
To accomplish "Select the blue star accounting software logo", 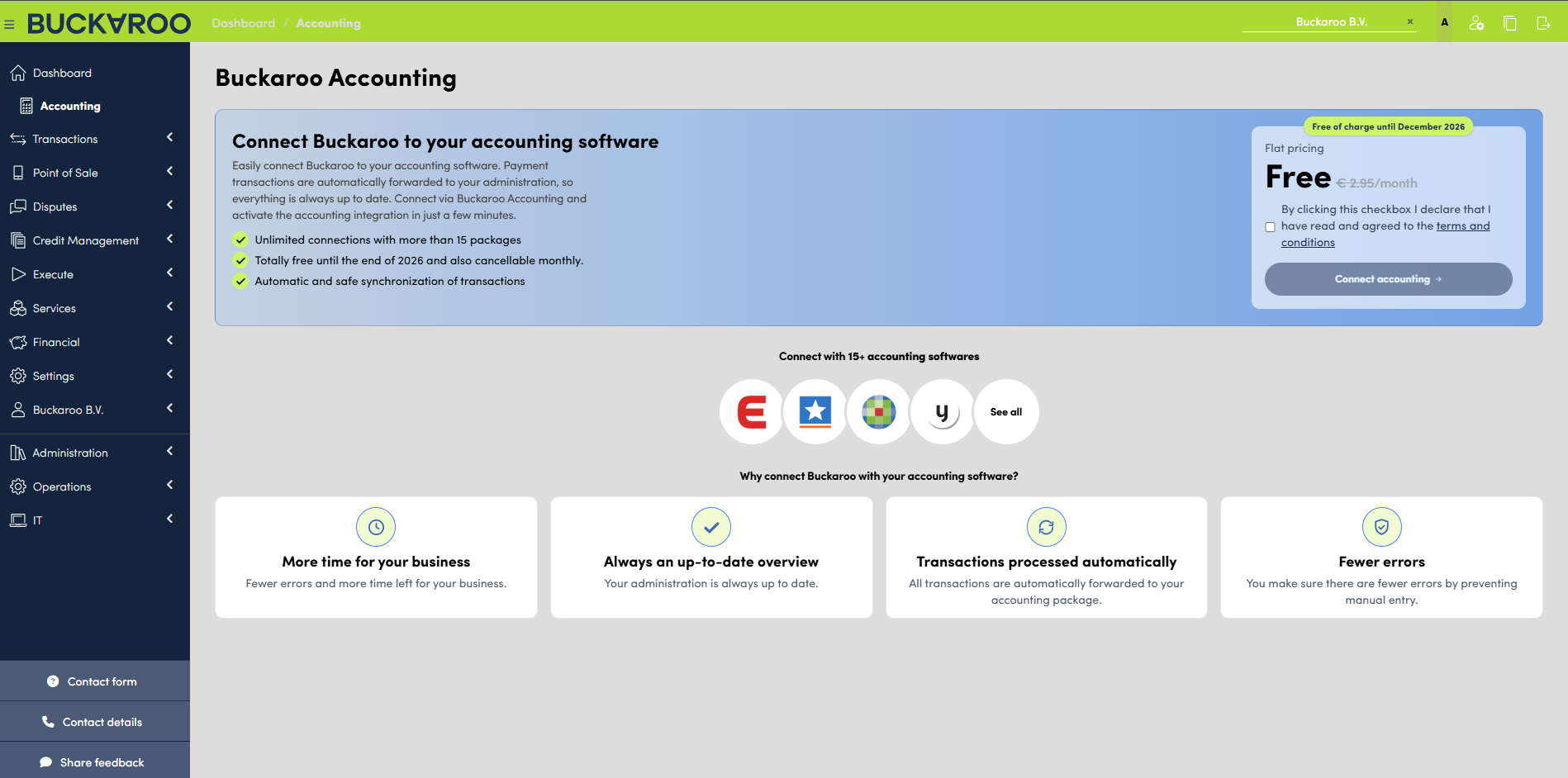I will point(815,411).
